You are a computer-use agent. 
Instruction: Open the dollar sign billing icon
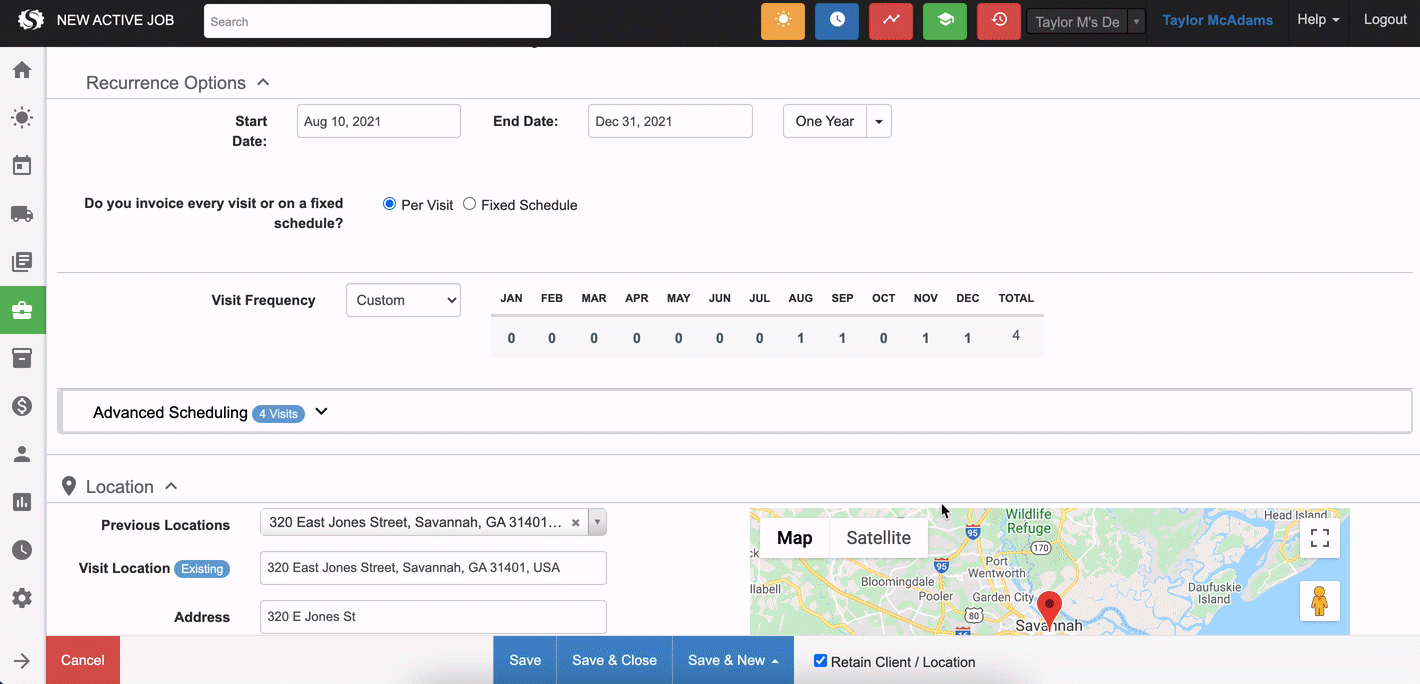click(22, 406)
